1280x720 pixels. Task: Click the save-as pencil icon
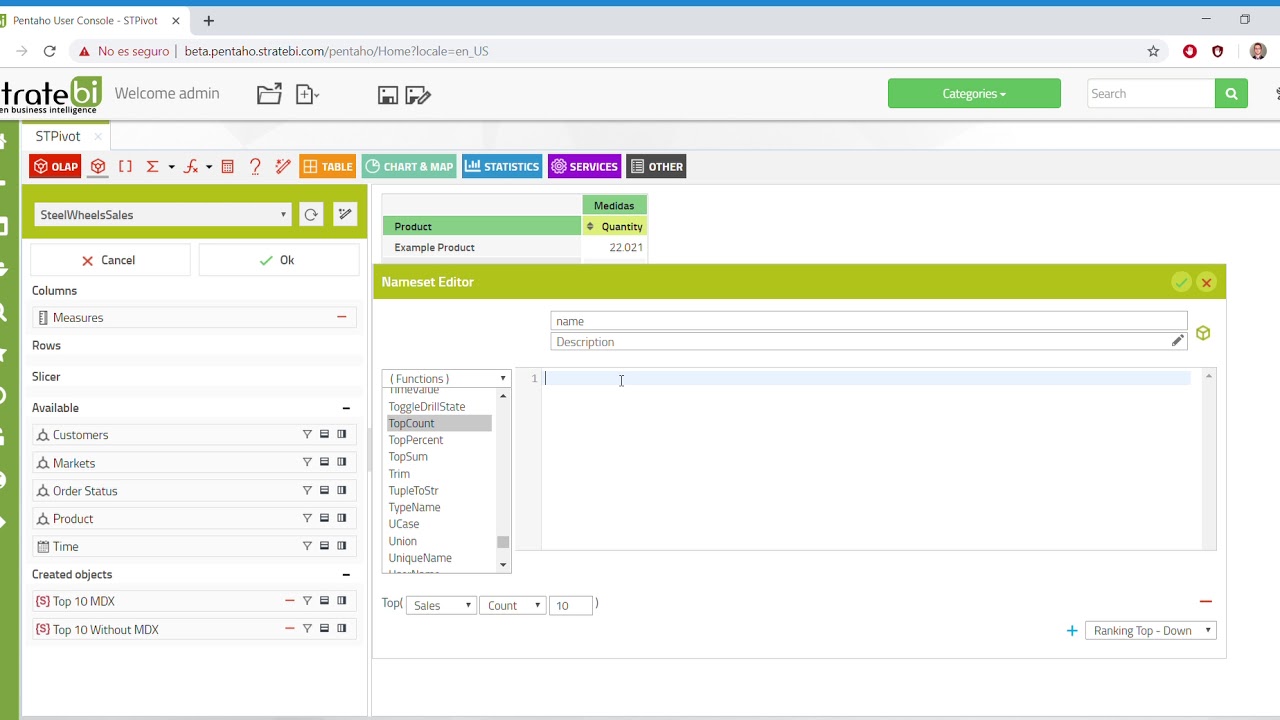point(418,95)
